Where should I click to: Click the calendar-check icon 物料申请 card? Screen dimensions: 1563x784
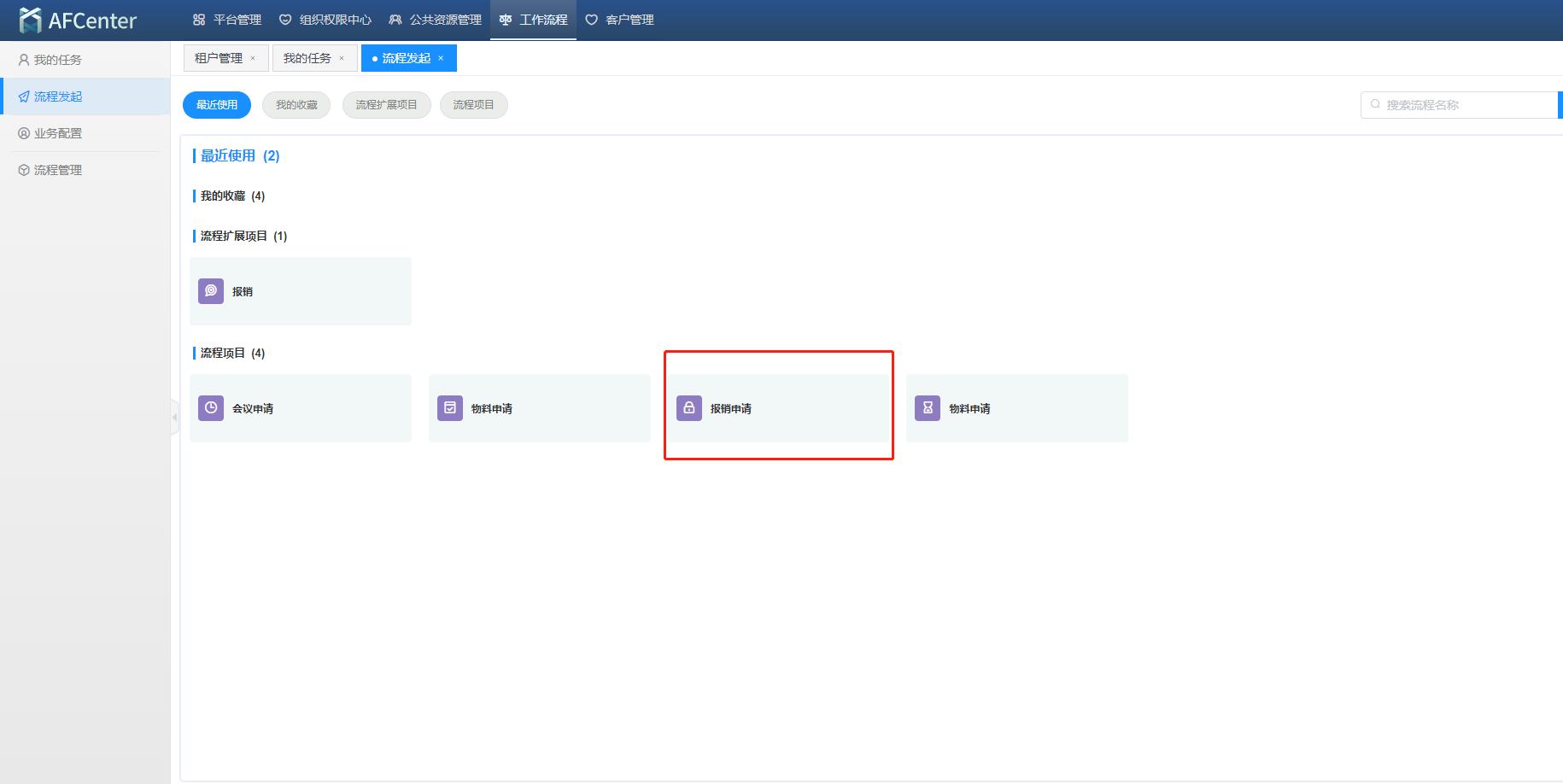450,408
